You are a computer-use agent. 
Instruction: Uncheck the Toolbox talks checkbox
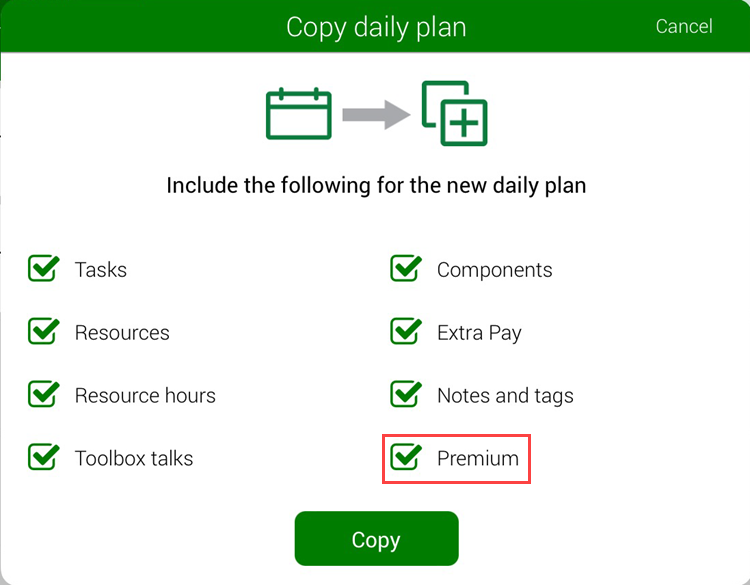(x=43, y=458)
